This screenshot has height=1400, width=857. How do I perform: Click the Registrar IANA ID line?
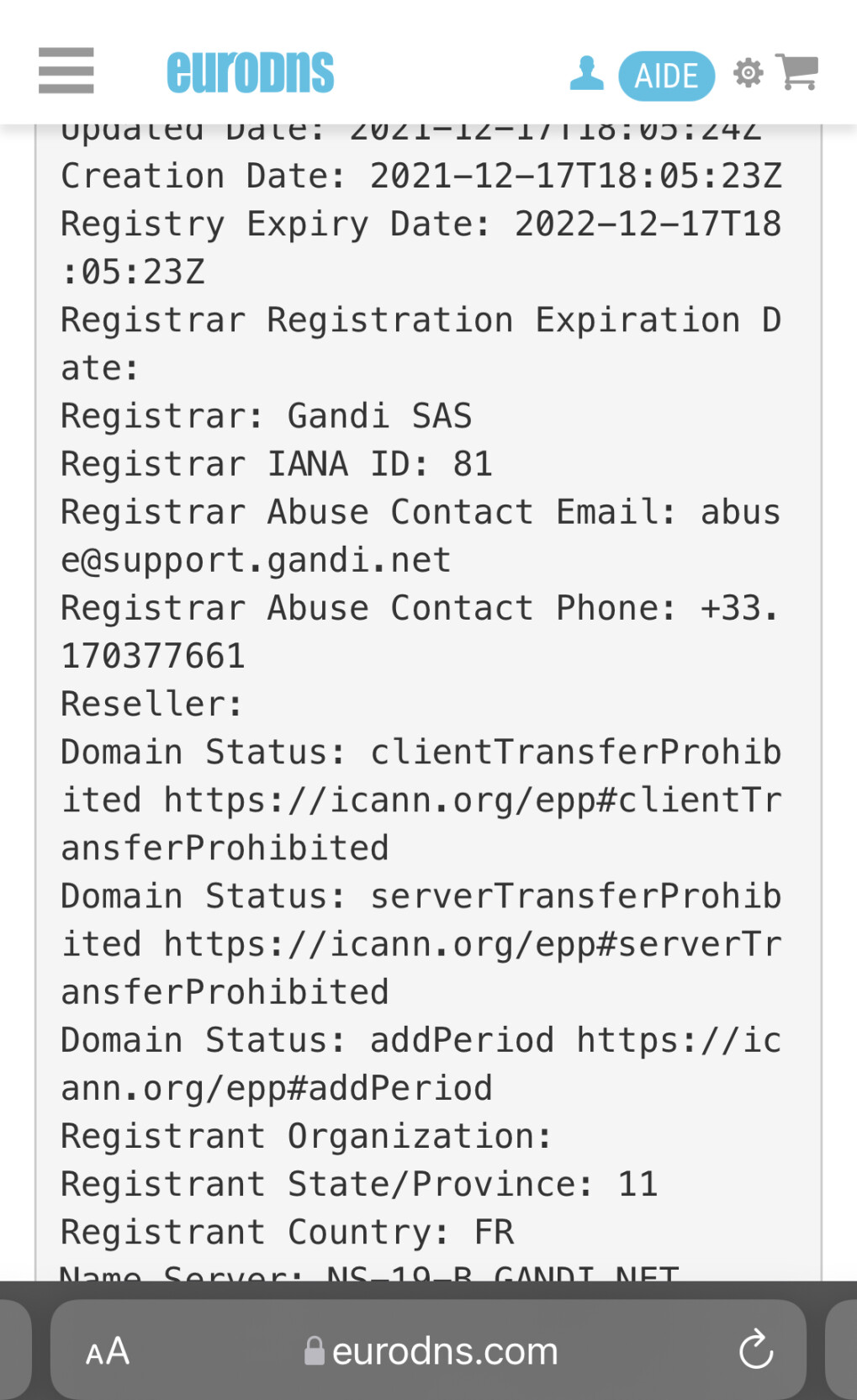(x=276, y=464)
